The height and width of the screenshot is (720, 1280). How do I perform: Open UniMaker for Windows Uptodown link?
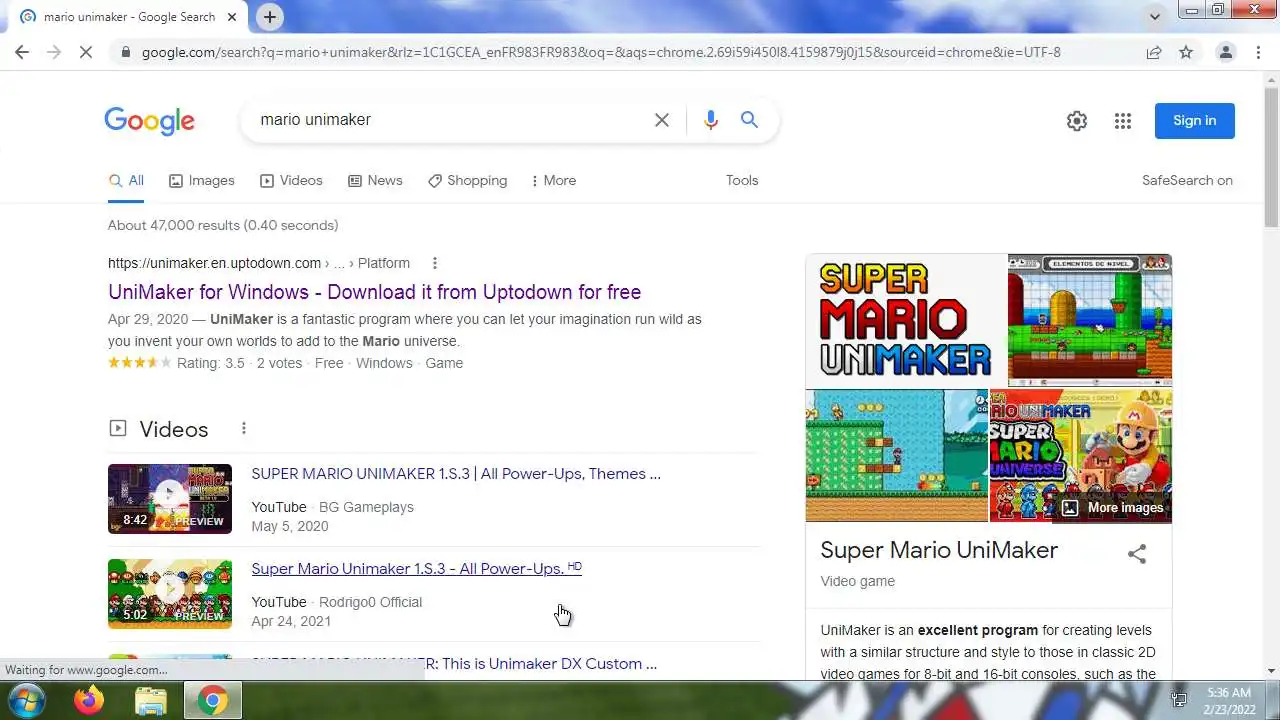(375, 292)
